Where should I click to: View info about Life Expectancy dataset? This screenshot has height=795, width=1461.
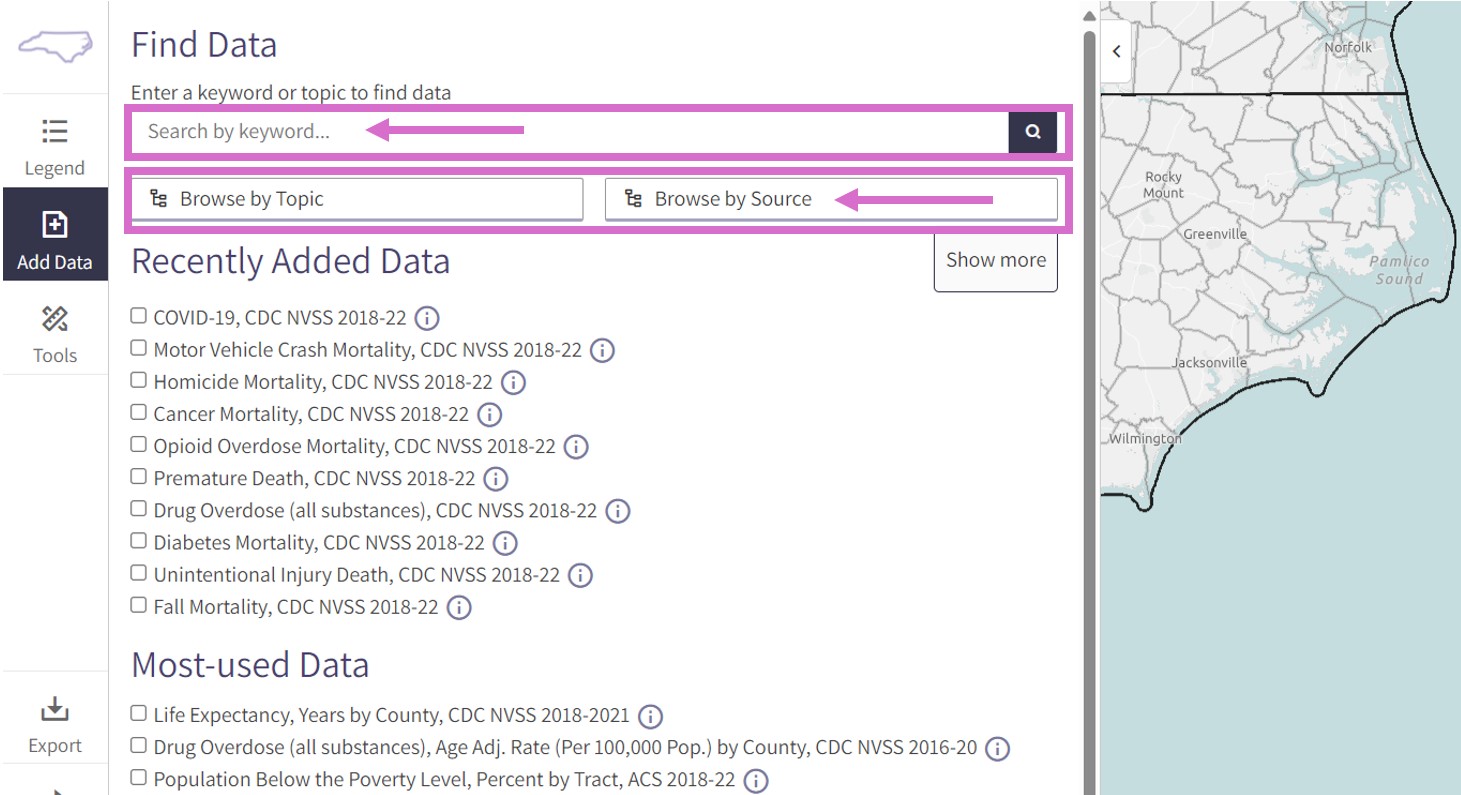pos(650,716)
